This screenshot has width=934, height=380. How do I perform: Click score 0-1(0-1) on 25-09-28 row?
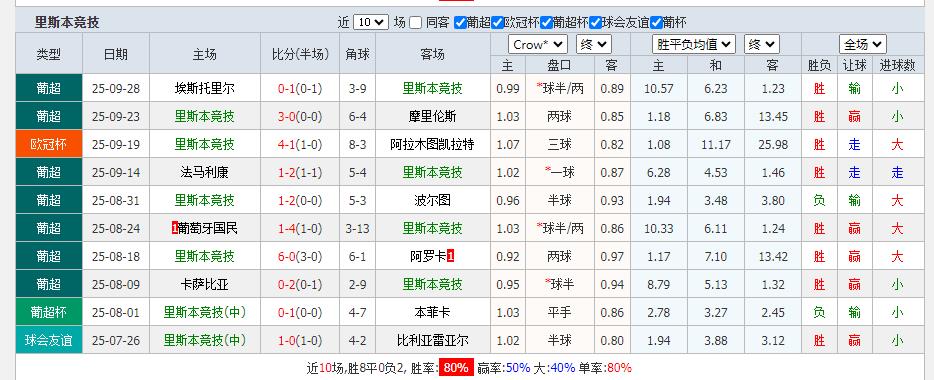(x=300, y=89)
